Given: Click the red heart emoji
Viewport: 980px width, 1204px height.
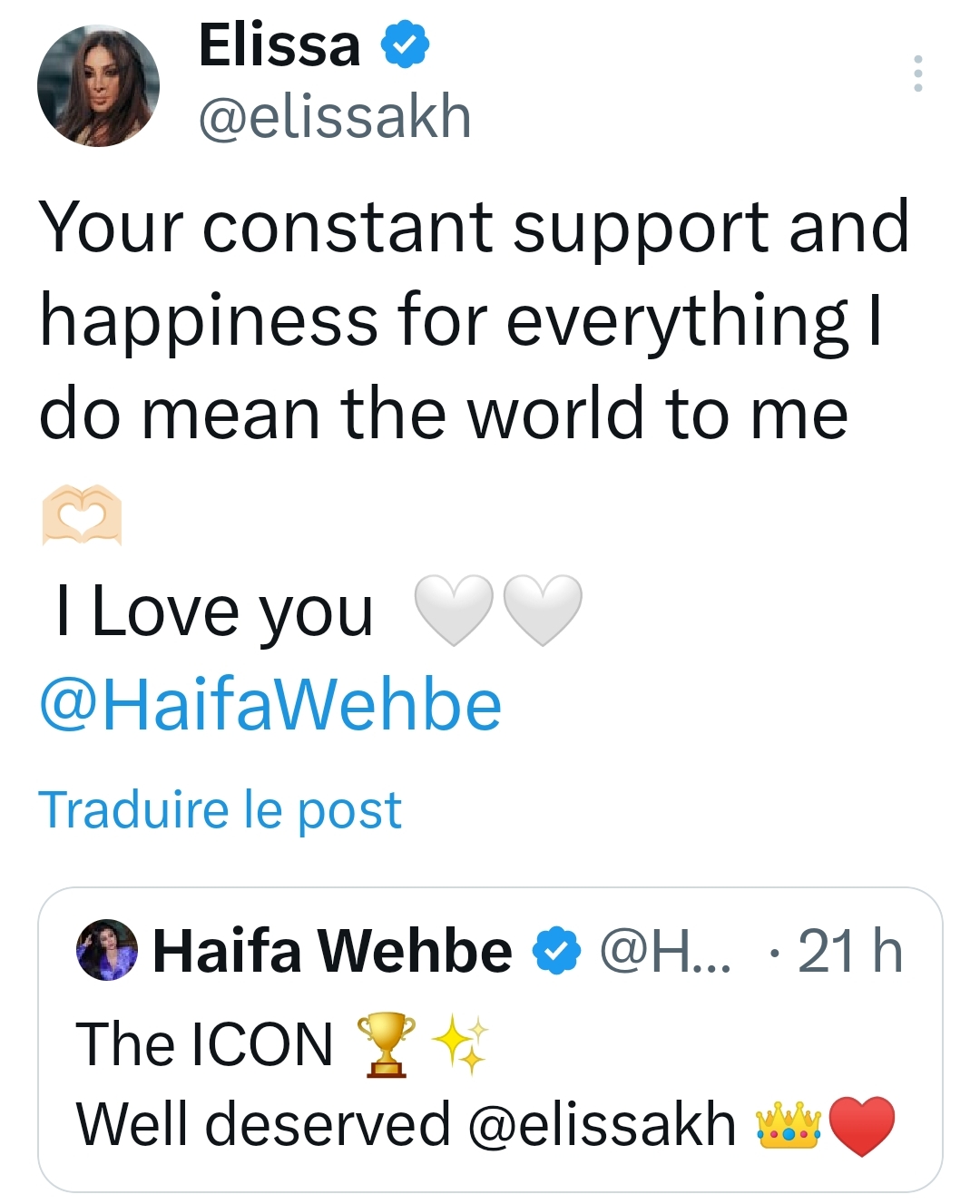Looking at the screenshot, I should 862,1126.
